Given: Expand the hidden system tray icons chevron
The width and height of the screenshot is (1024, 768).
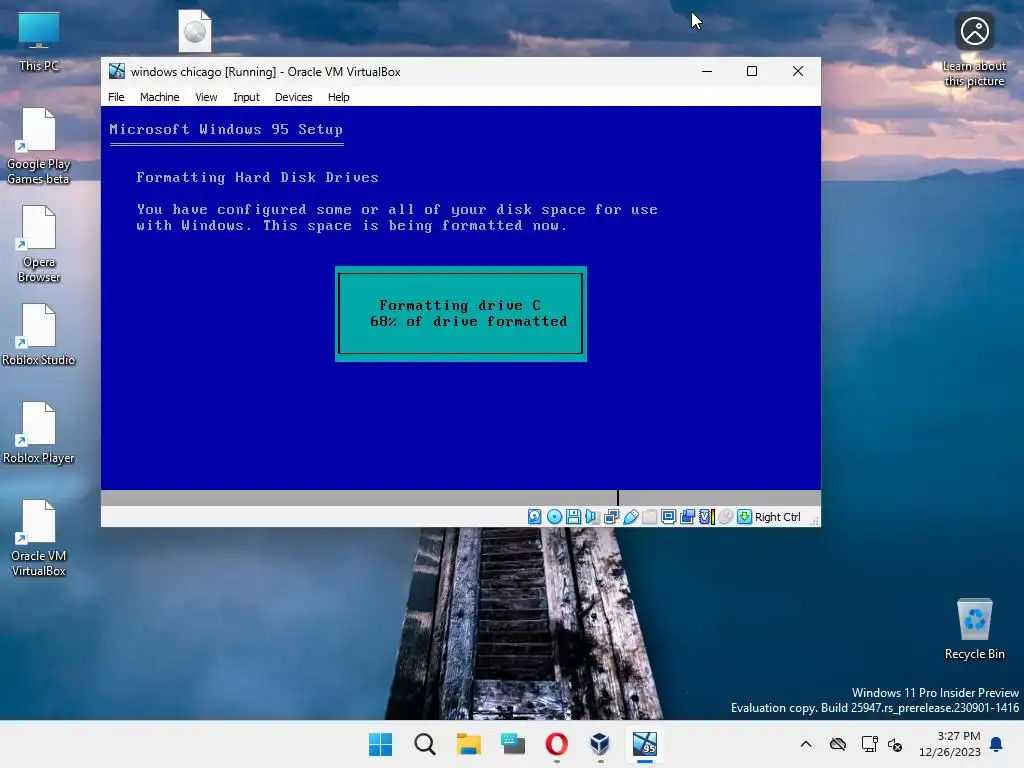Looking at the screenshot, I should click(x=806, y=744).
